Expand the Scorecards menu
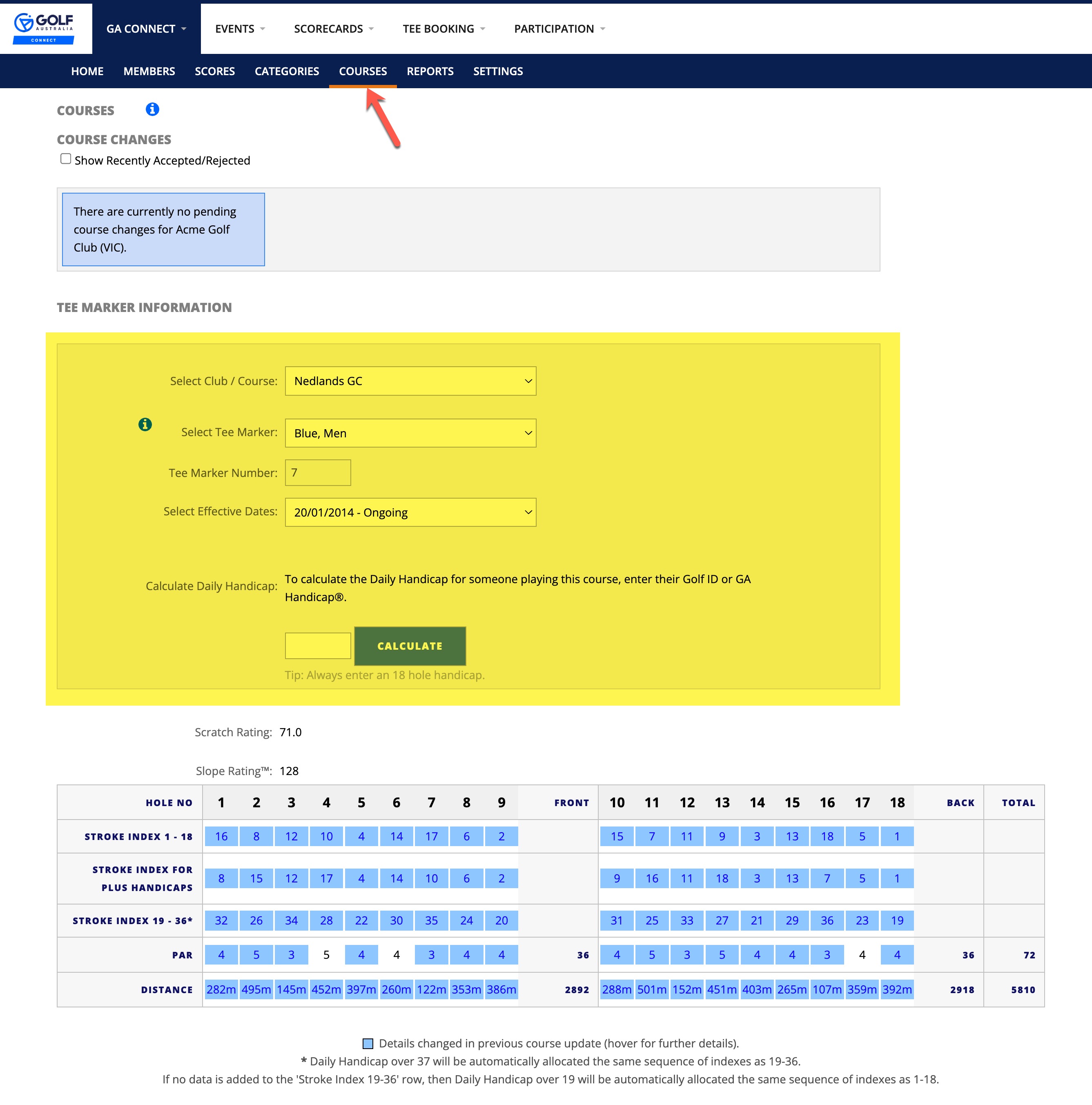 point(334,29)
